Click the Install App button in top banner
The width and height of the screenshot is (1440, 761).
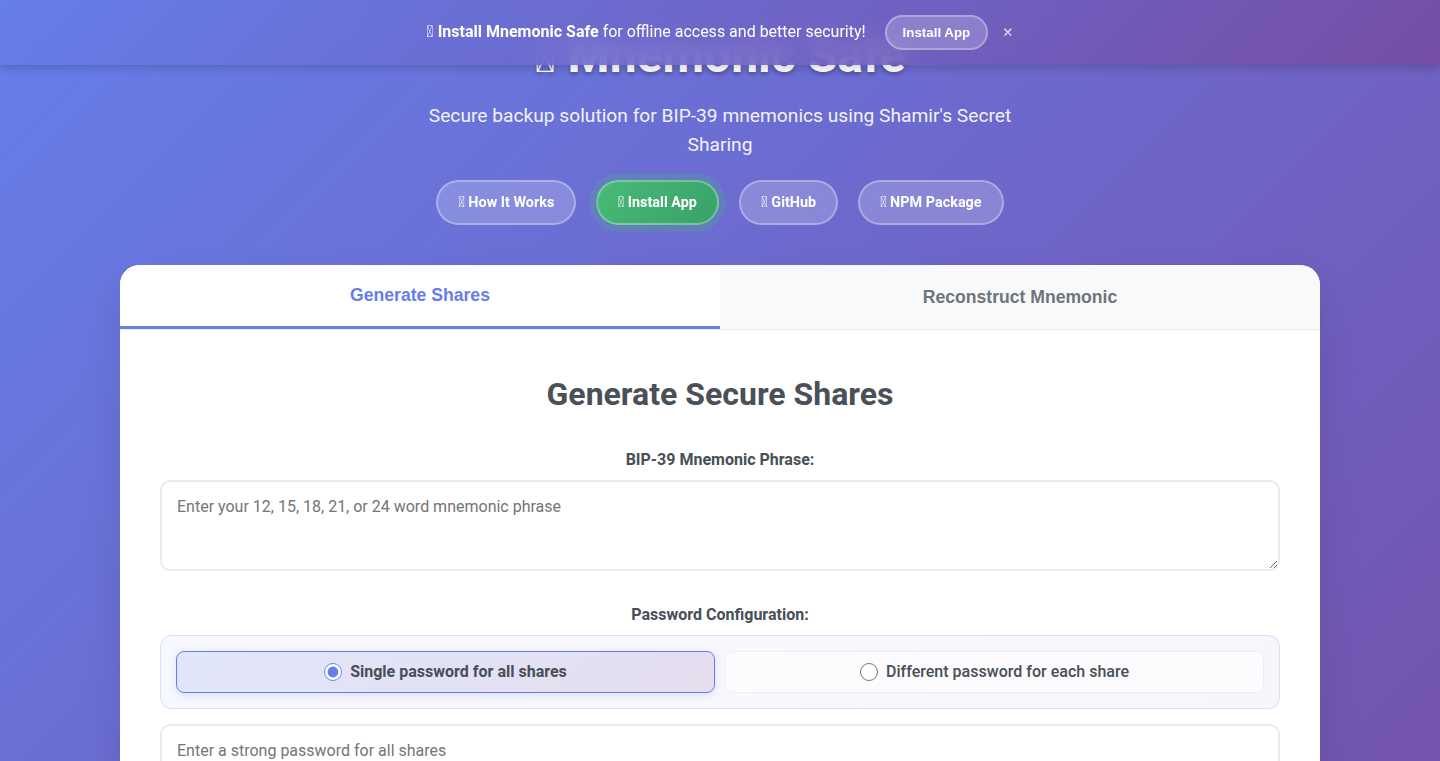point(936,32)
